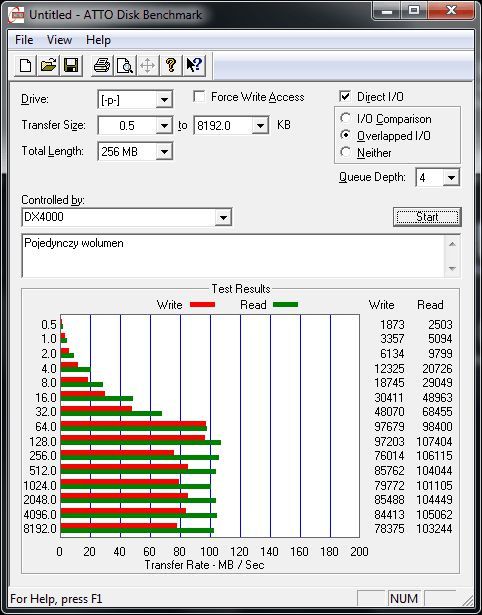Viewport: 482px width, 615px height.
Task: Click the About question mark icon
Action: pos(171,65)
